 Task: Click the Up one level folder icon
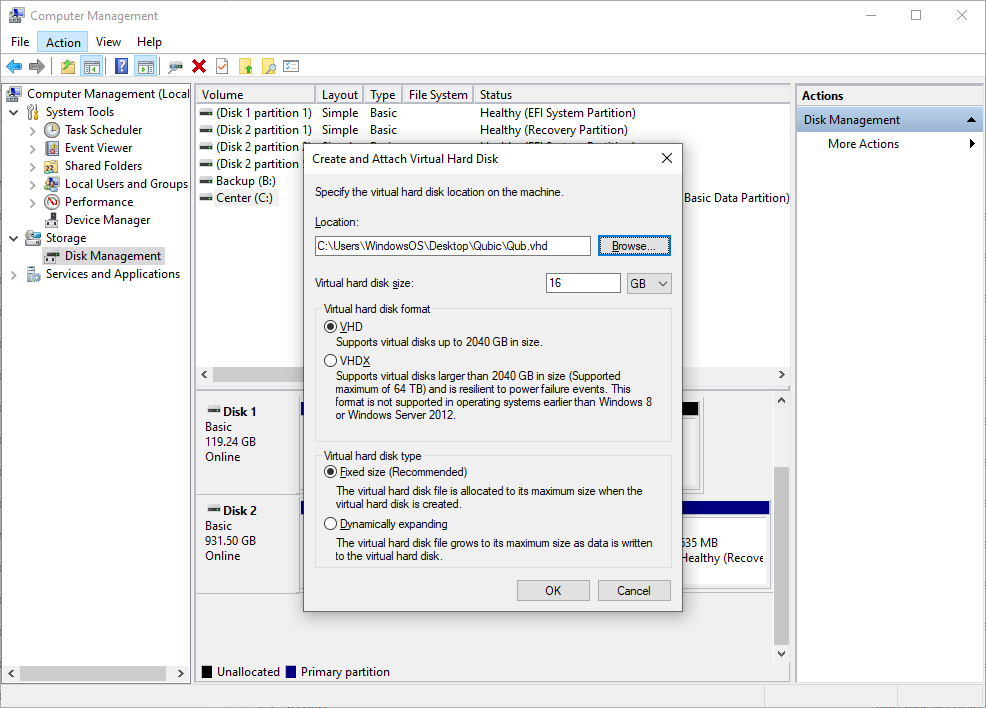point(67,66)
